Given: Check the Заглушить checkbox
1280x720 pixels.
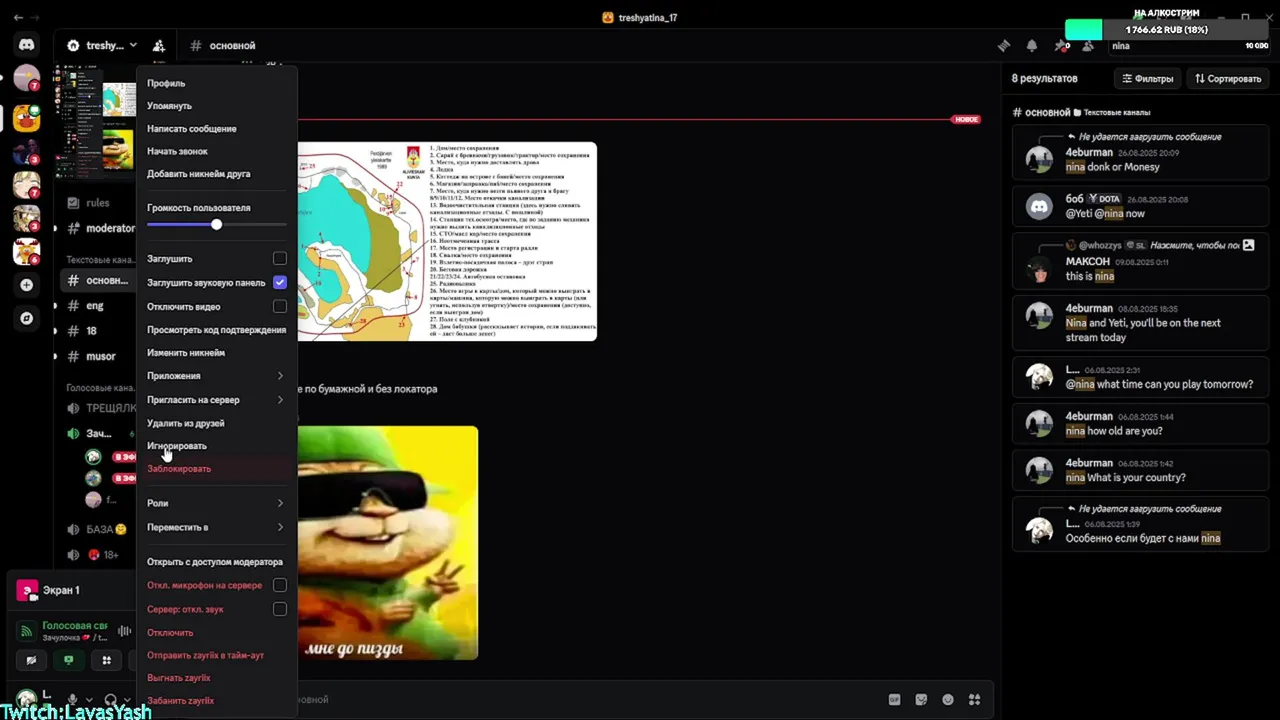Looking at the screenshot, I should point(280,259).
